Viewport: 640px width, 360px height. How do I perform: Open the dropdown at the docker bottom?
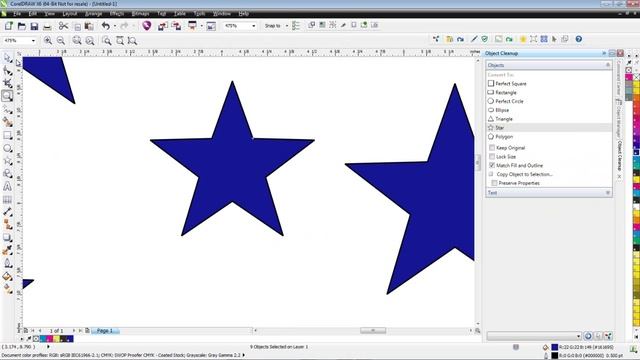pyautogui.click(x=578, y=336)
